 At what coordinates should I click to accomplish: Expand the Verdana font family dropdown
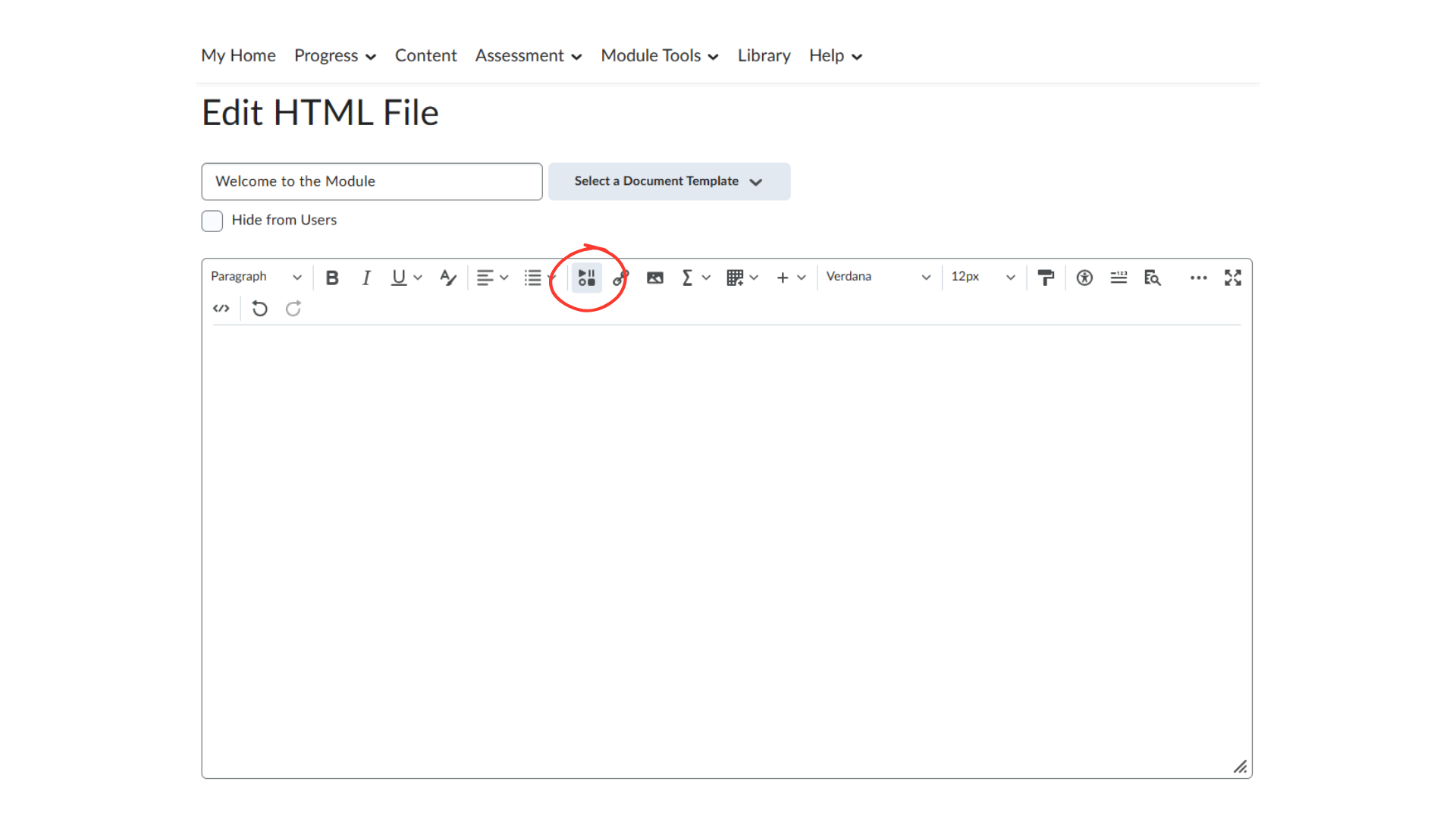pyautogui.click(x=876, y=277)
